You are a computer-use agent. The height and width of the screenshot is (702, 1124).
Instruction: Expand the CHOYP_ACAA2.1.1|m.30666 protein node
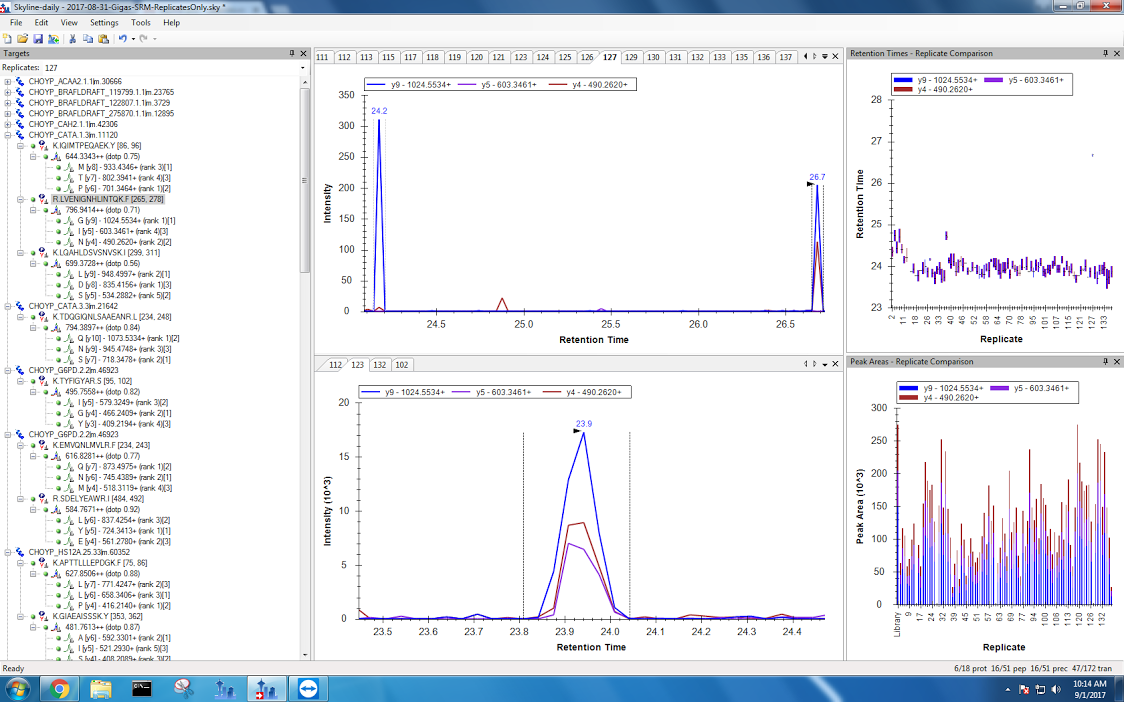pos(8,81)
